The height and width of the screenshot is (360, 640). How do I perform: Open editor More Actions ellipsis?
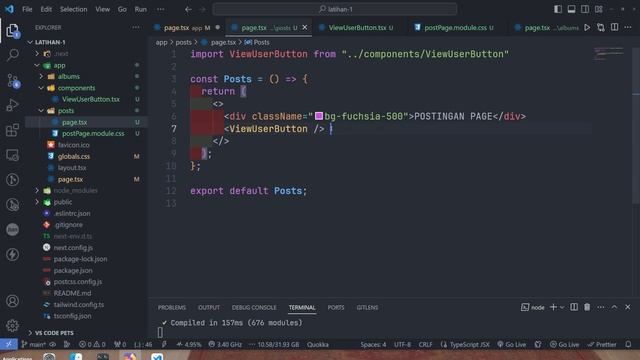(x=628, y=27)
